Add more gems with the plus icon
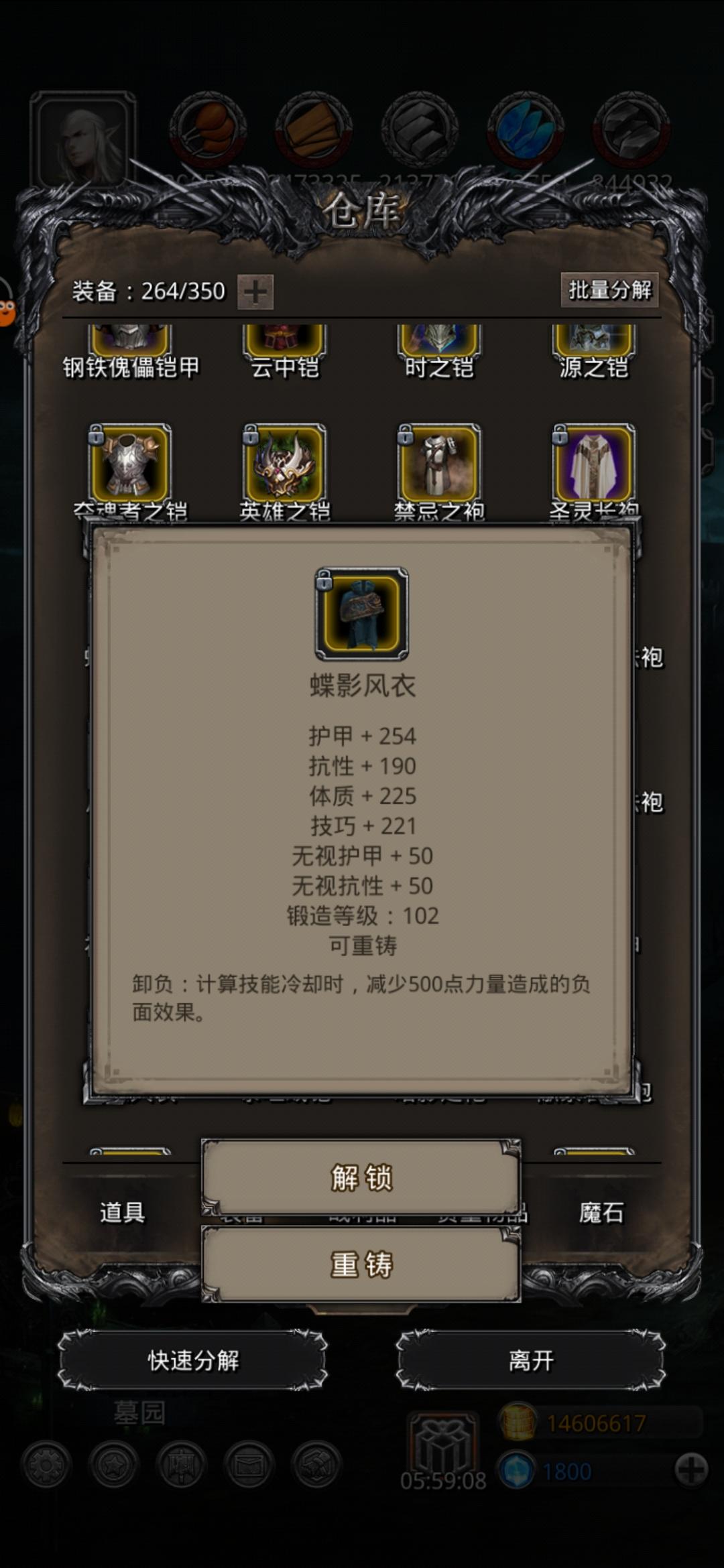The image size is (724, 1568). 691,1470
